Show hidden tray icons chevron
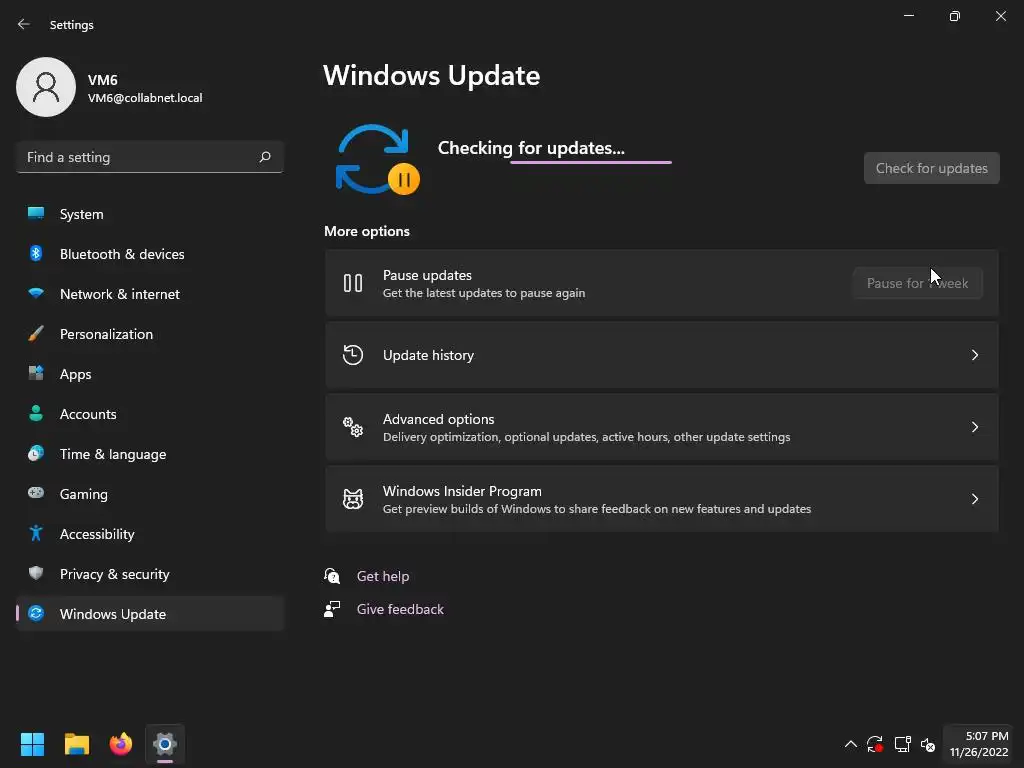 [x=850, y=744]
